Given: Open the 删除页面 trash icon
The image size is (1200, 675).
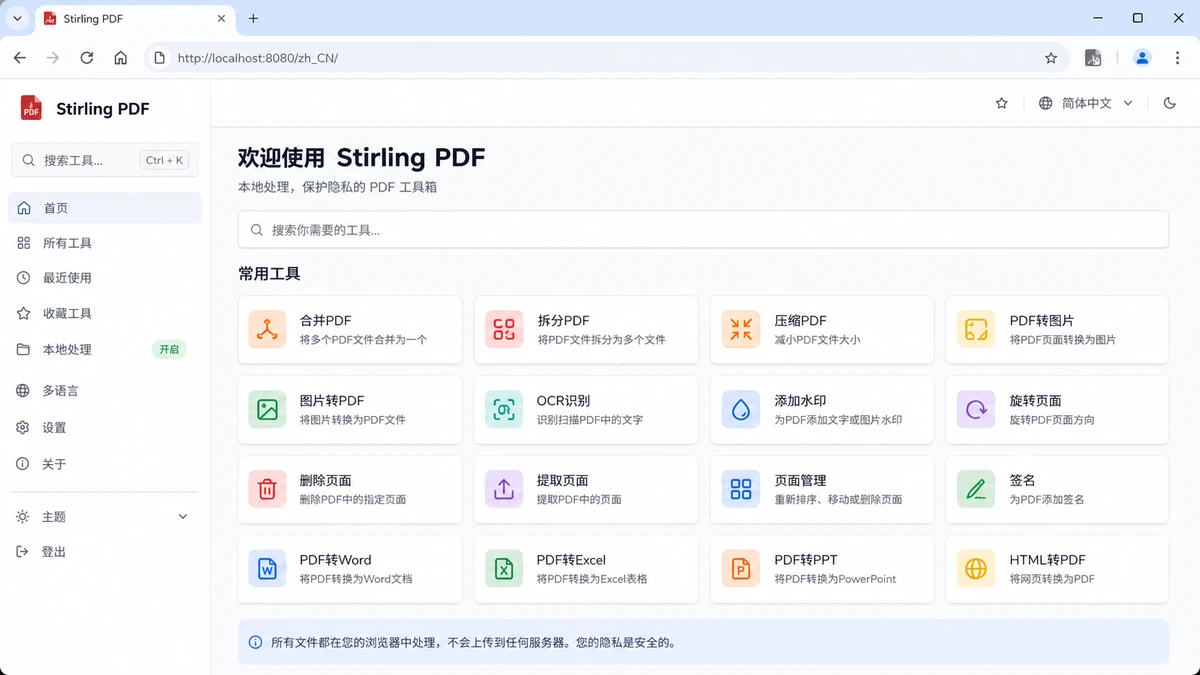Looking at the screenshot, I should [267, 489].
